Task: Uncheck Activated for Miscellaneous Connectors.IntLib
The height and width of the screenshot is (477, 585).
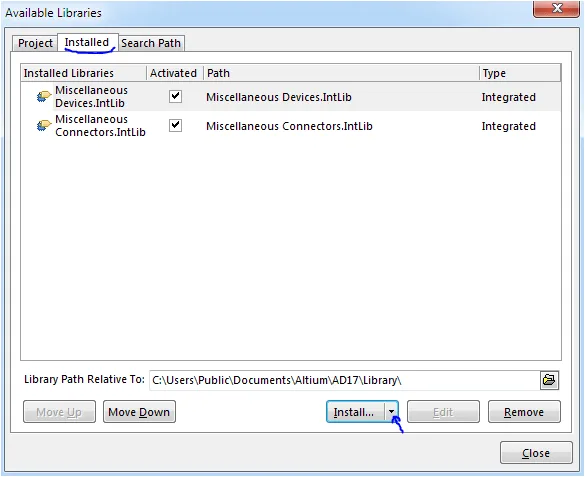Action: (x=175, y=126)
